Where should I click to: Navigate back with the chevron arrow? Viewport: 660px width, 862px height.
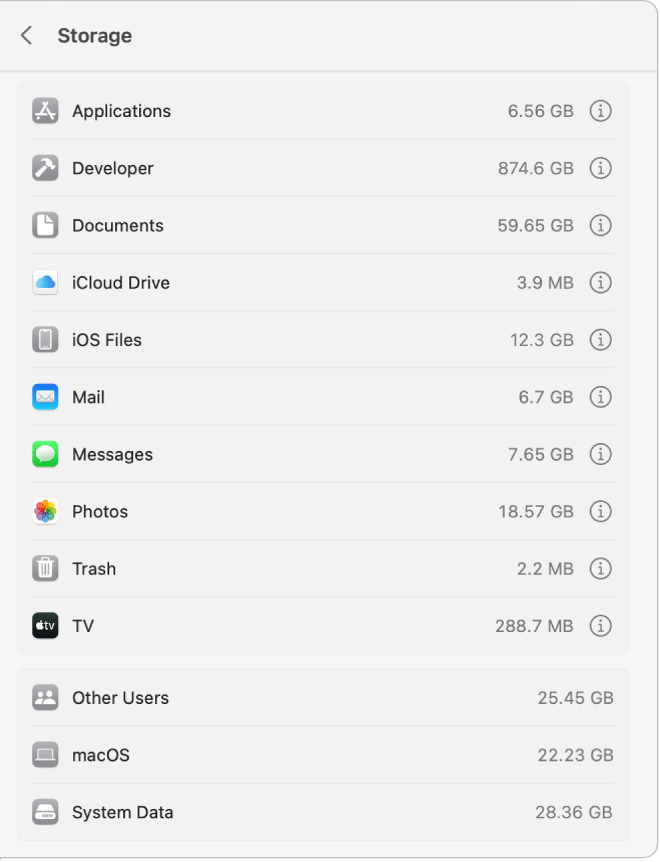point(26,35)
